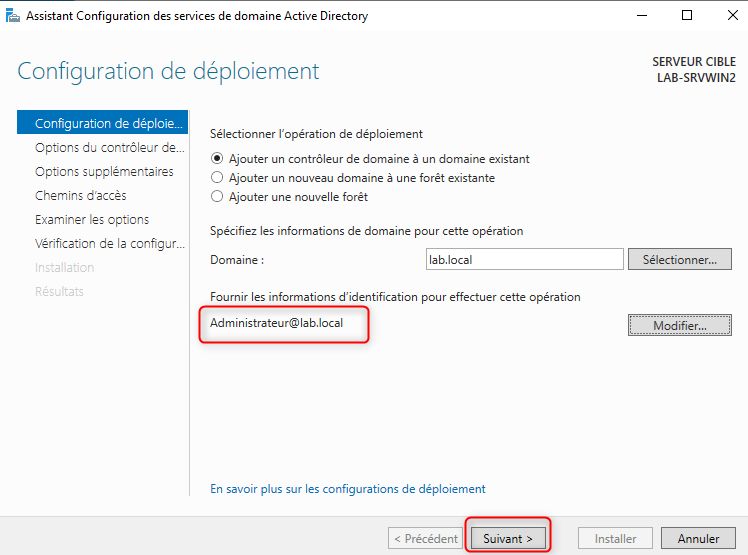Click the Sélectionner... button
This screenshot has width=748, height=555.
pos(679,259)
